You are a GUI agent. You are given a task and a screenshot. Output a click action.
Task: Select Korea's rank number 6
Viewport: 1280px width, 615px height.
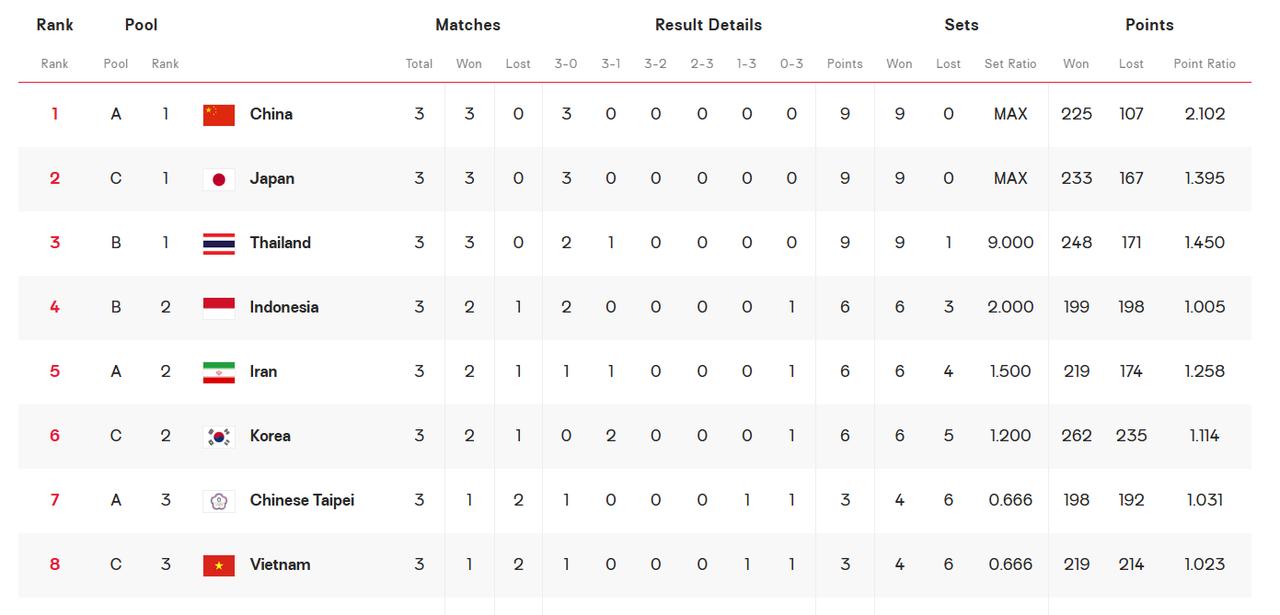pyautogui.click(x=55, y=436)
